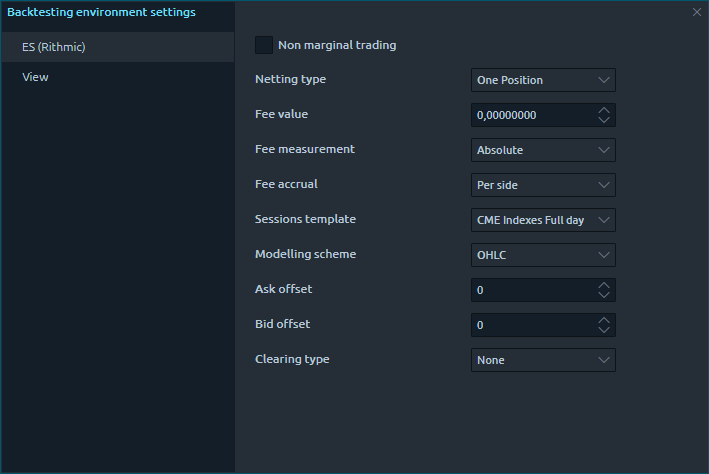709x474 pixels.
Task: Increase Ask offset with up arrow
Action: click(x=603, y=285)
